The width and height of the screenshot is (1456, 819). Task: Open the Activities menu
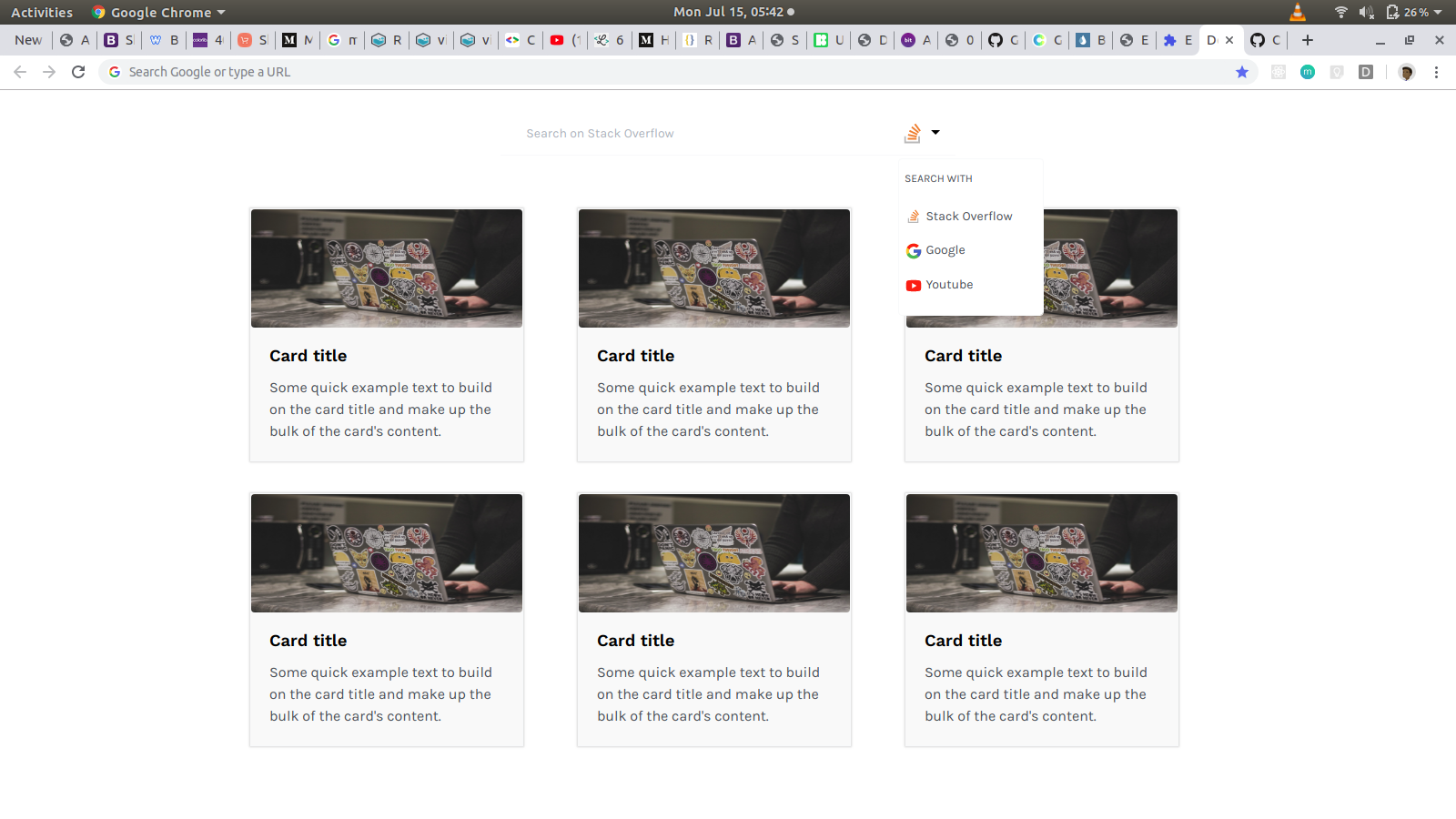tap(41, 12)
